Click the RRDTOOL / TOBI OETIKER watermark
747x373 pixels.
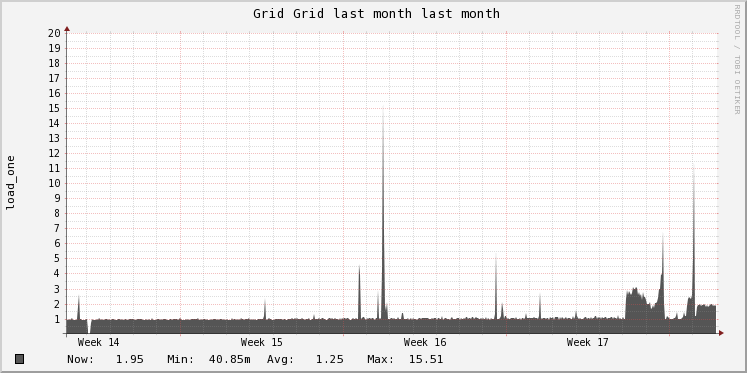coord(737,59)
